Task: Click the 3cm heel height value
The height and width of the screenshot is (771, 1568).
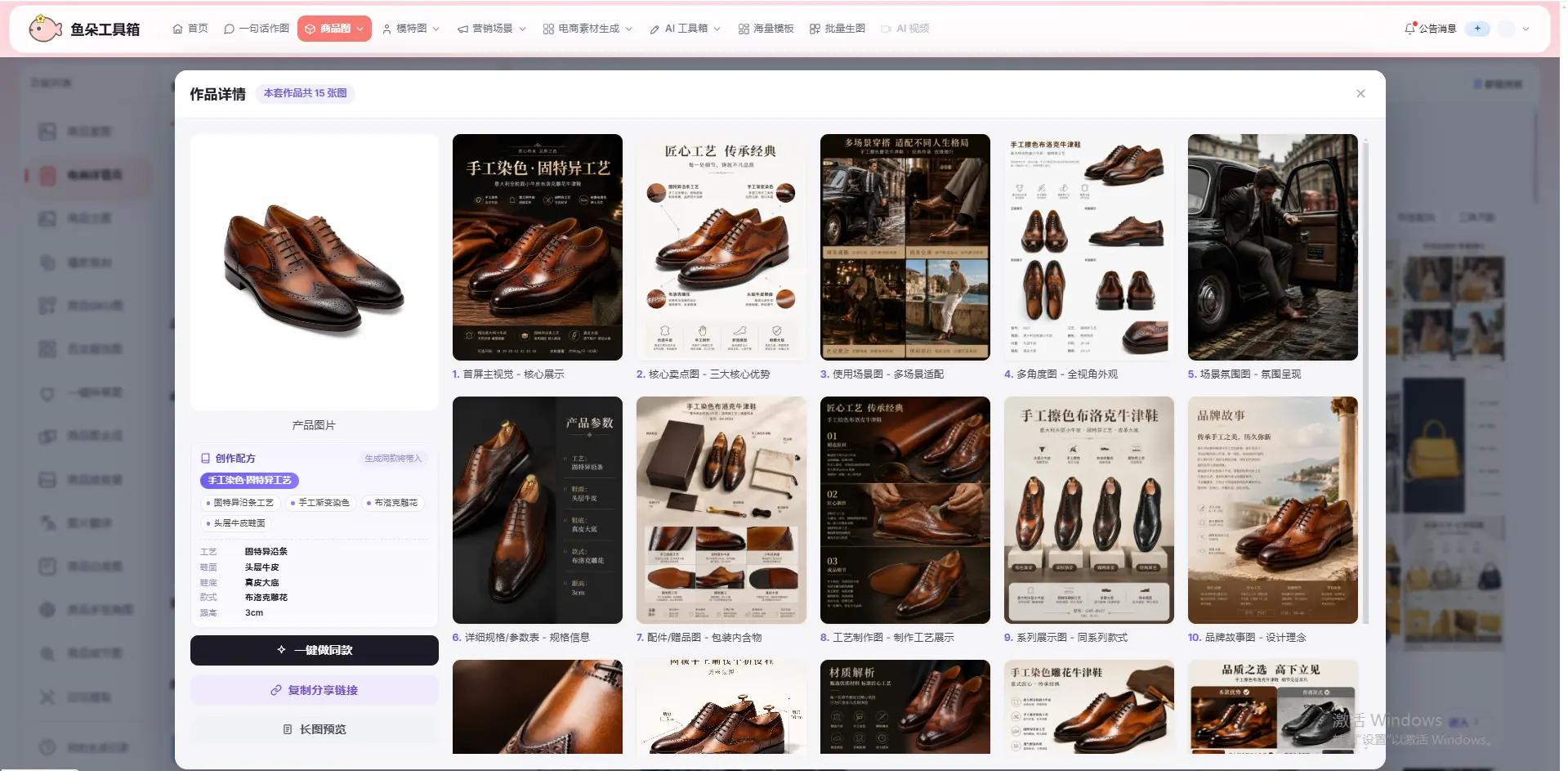Action: pos(254,613)
